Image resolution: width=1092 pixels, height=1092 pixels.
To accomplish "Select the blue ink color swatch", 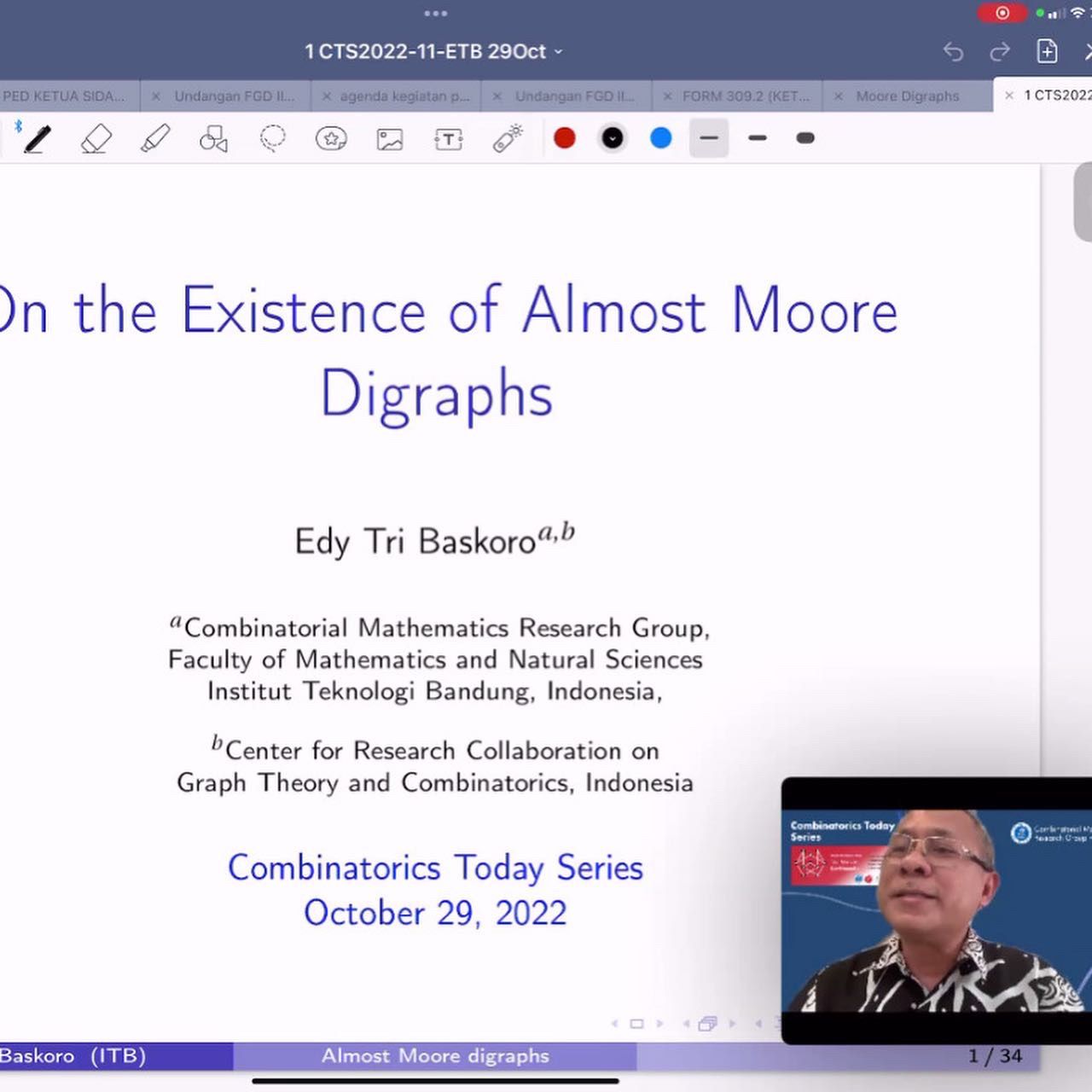I will [660, 138].
